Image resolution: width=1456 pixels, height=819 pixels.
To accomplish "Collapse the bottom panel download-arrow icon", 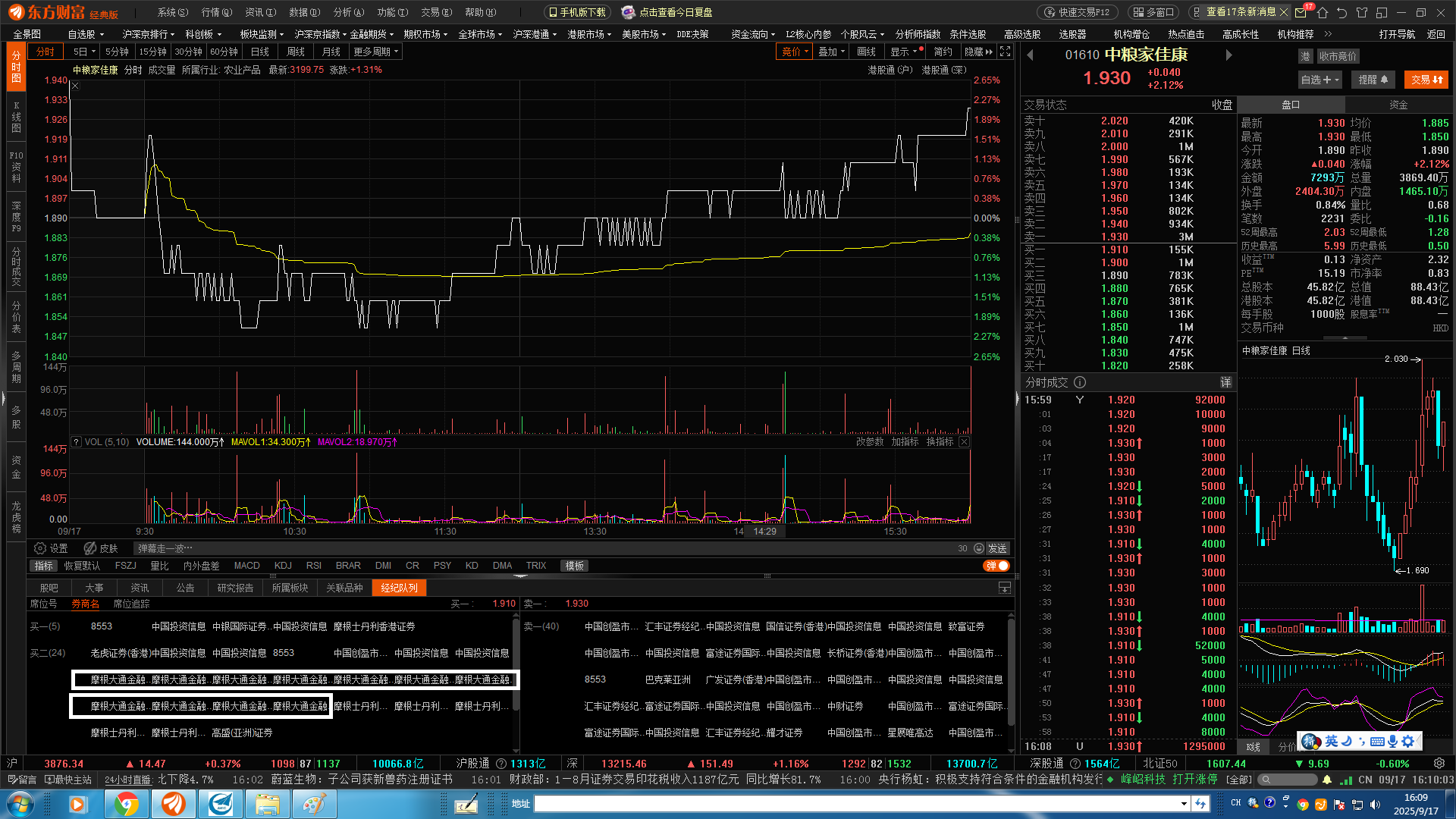I will [x=1005, y=588].
